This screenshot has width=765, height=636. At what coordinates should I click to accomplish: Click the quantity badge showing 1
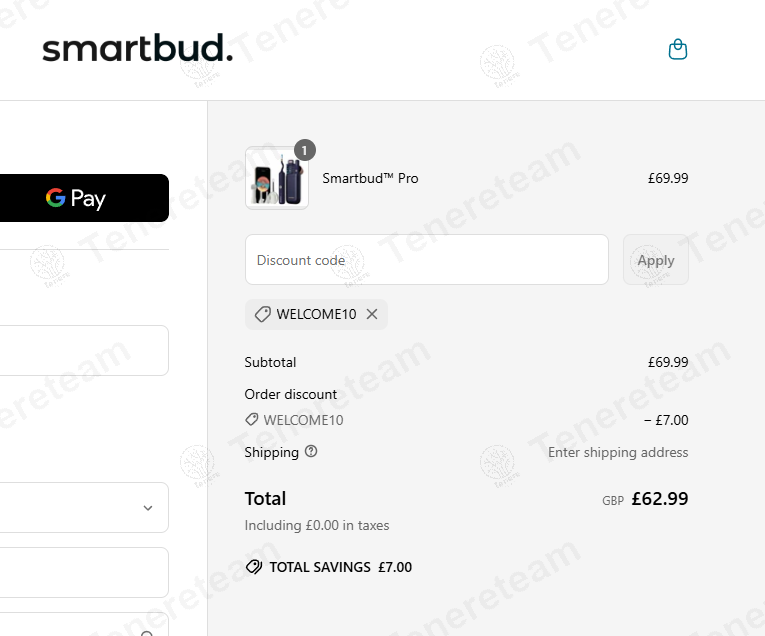tap(305, 150)
